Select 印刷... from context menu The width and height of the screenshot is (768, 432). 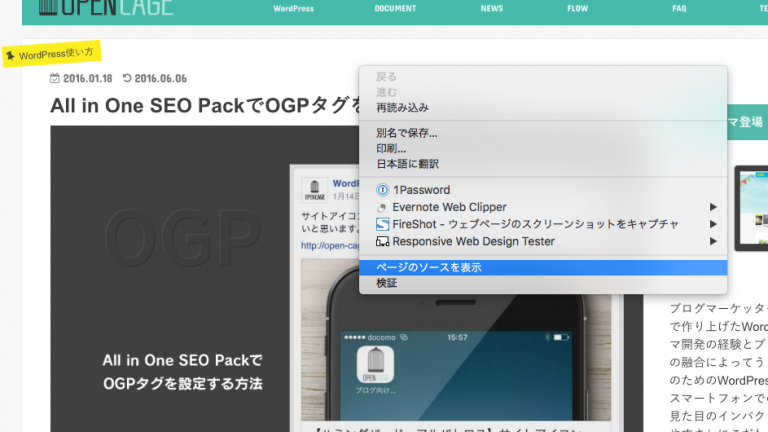pyautogui.click(x=543, y=149)
